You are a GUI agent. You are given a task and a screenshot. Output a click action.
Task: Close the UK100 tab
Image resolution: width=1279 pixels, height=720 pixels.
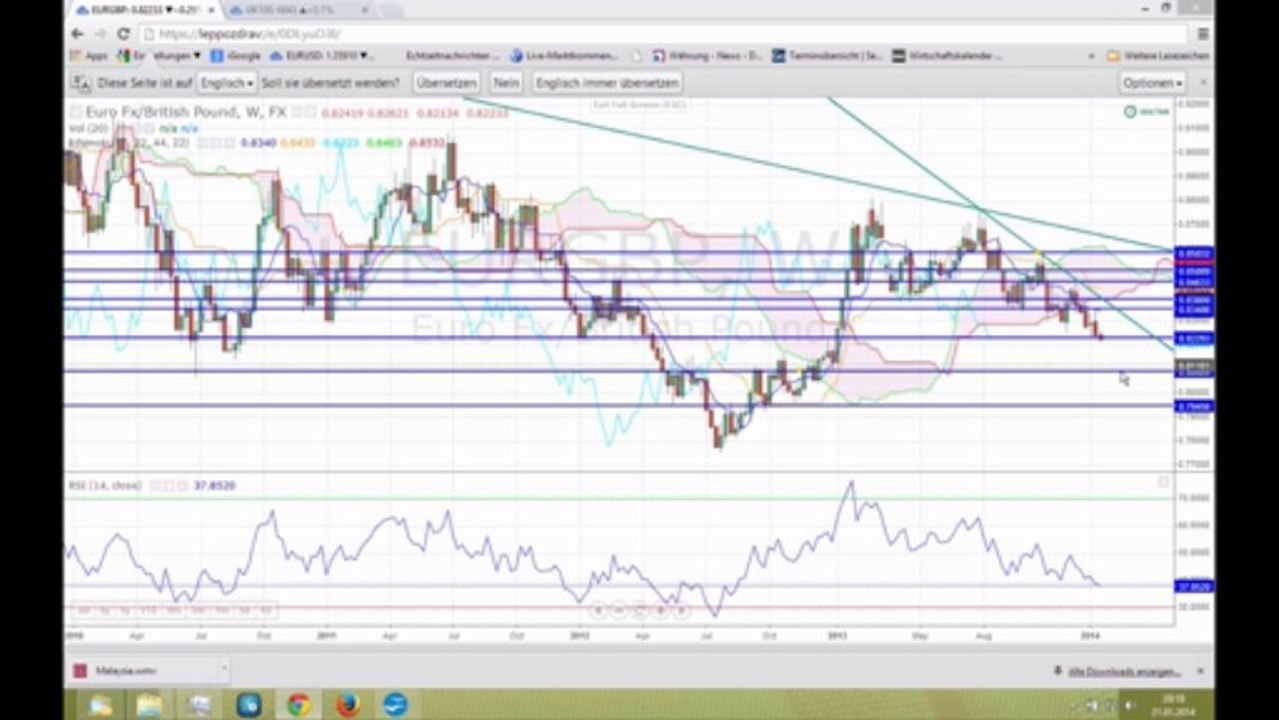click(365, 9)
